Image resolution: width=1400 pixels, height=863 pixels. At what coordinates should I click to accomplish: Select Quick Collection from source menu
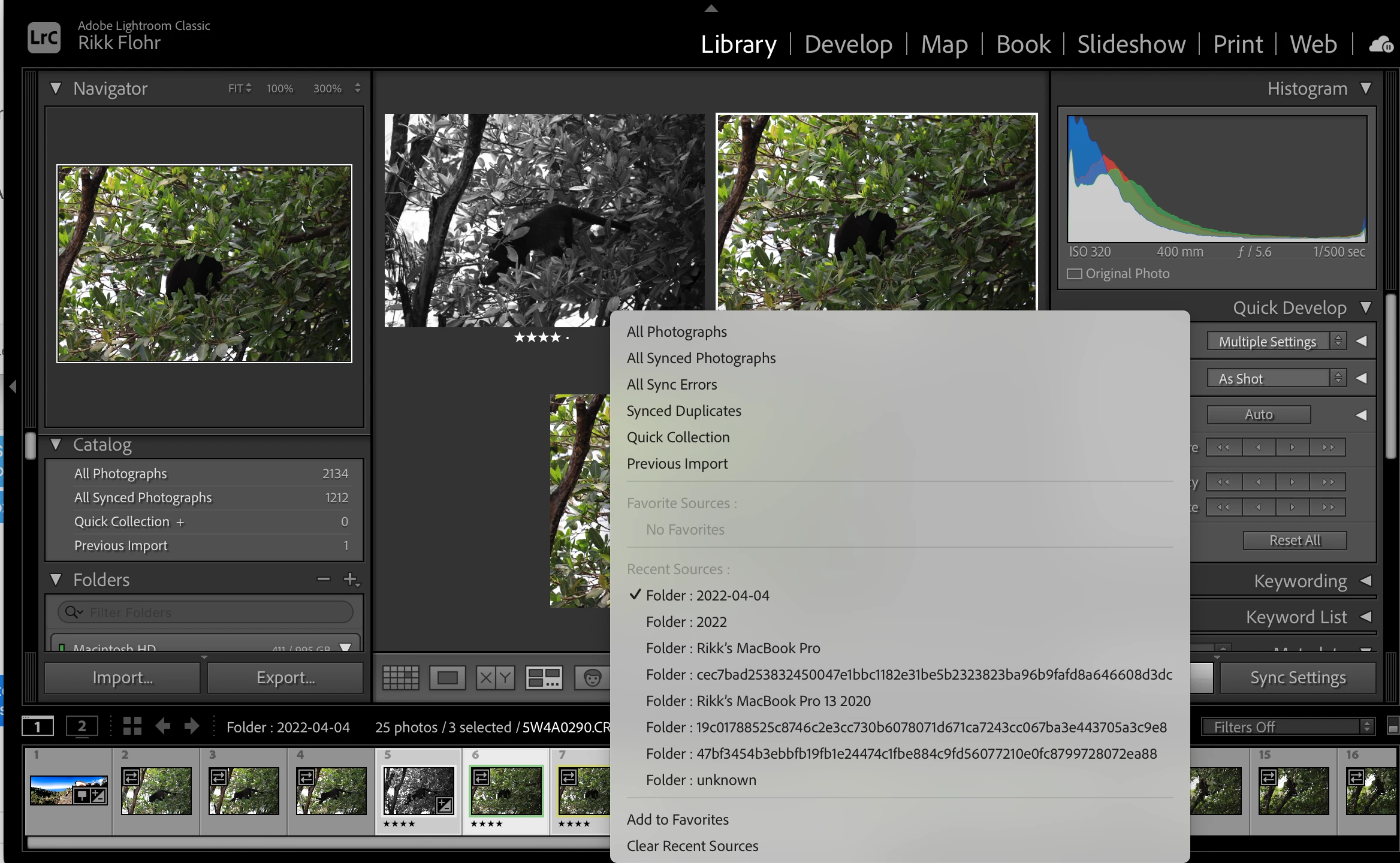[678, 437]
